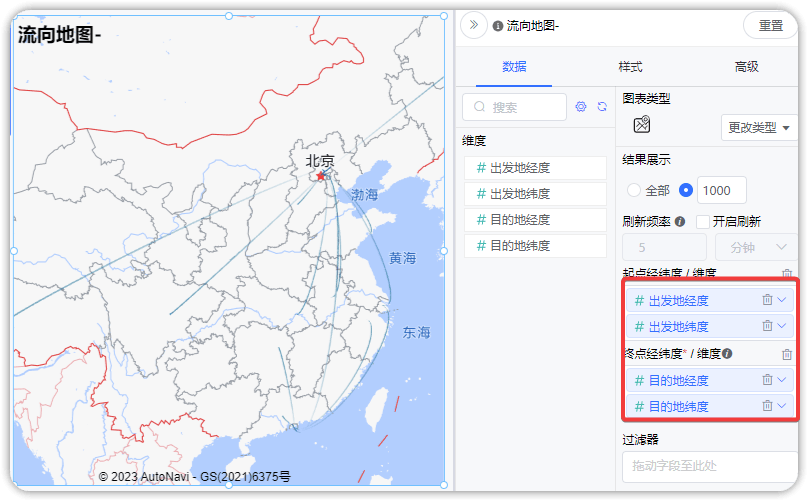Delete 出发地经度 from start point fields

pos(767,300)
